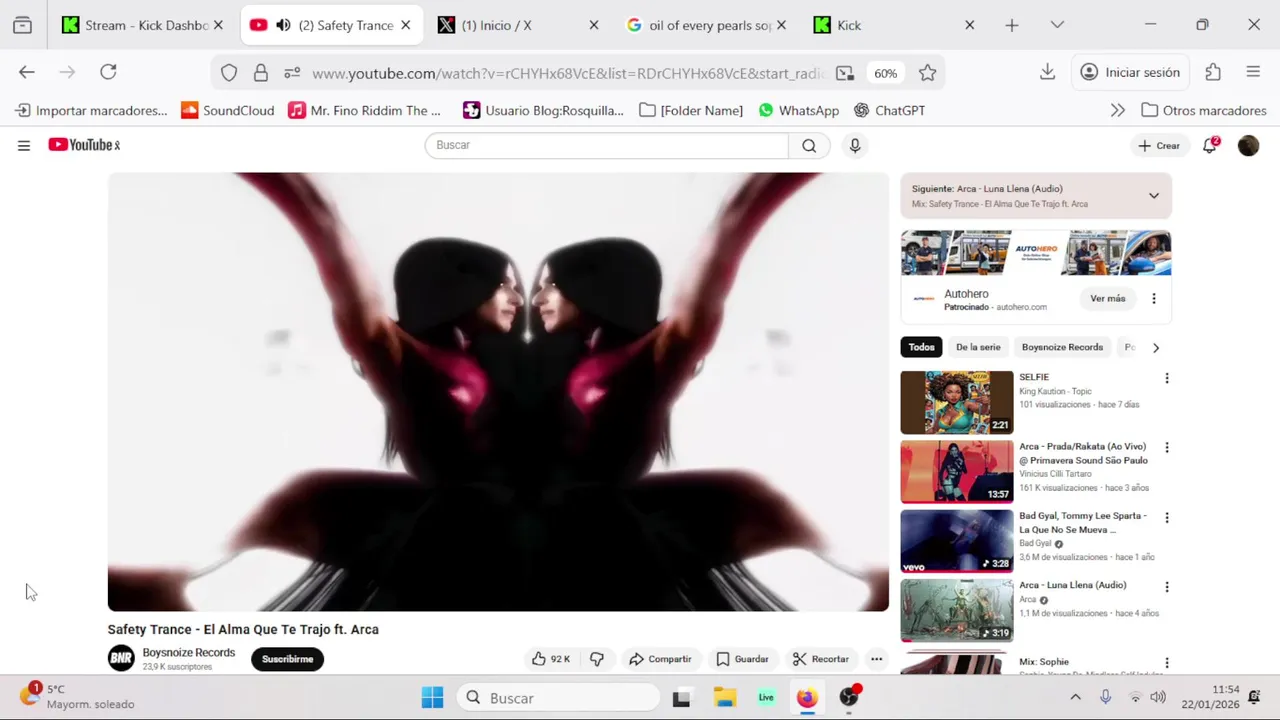
Task: Open the SoundCloud bookmark
Action: 227,110
